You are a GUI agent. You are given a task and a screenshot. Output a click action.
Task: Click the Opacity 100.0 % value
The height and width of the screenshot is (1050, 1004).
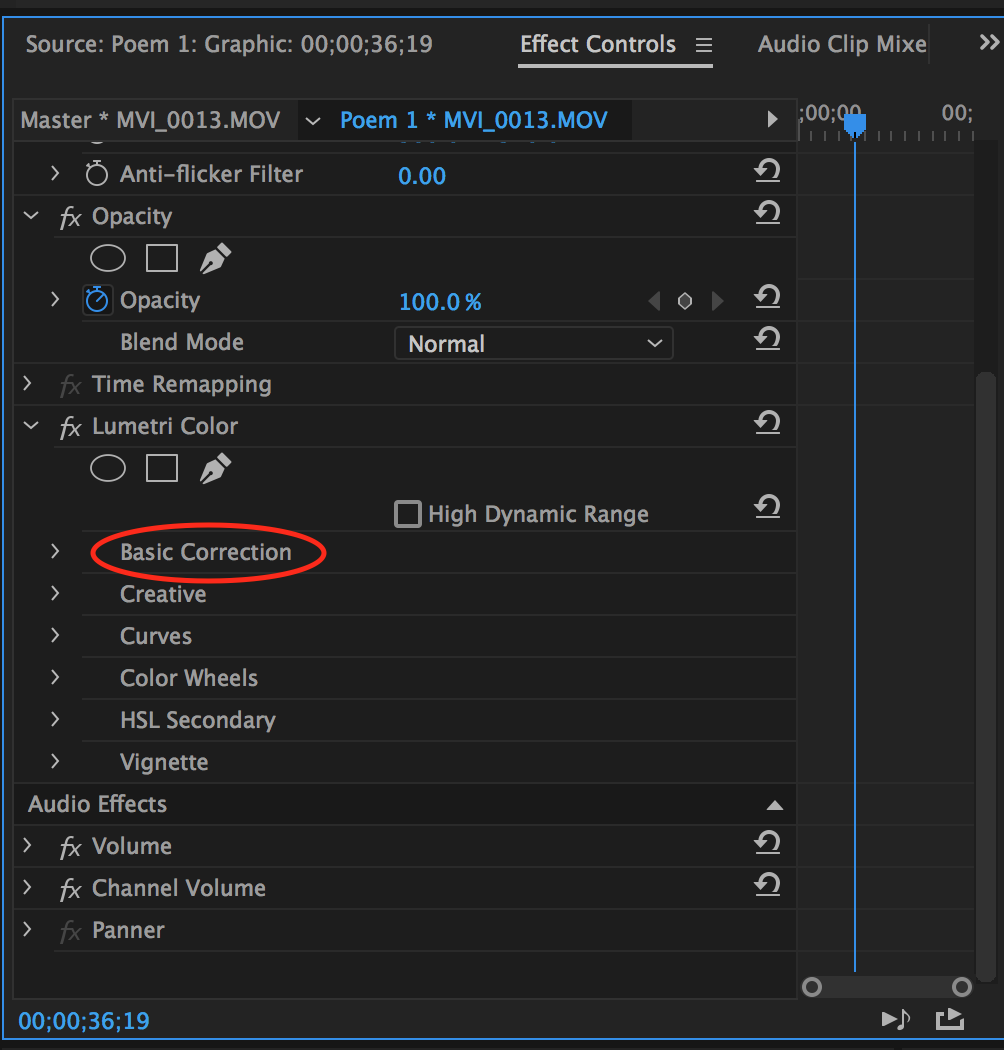(x=440, y=301)
